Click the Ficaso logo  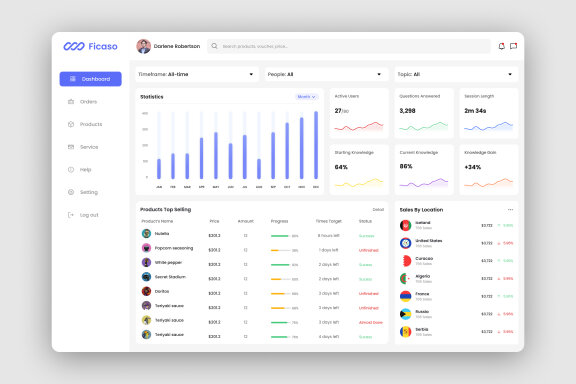pyautogui.click(x=90, y=46)
